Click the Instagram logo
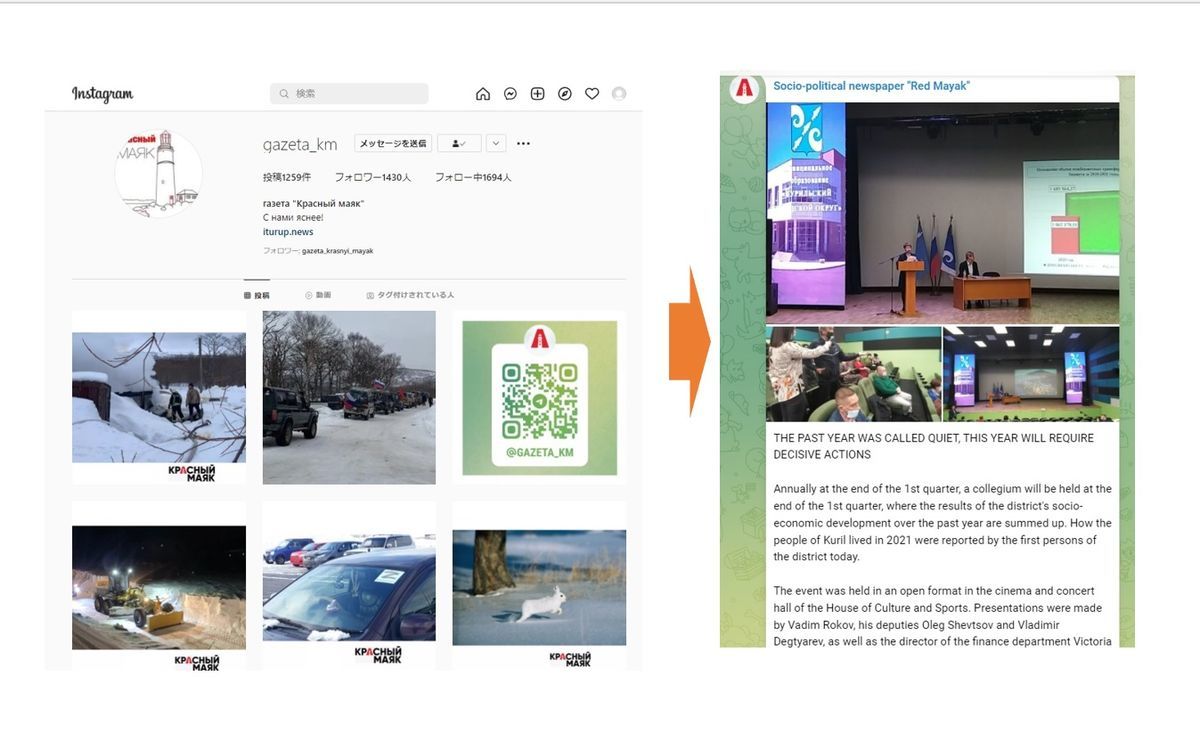 click(102, 94)
